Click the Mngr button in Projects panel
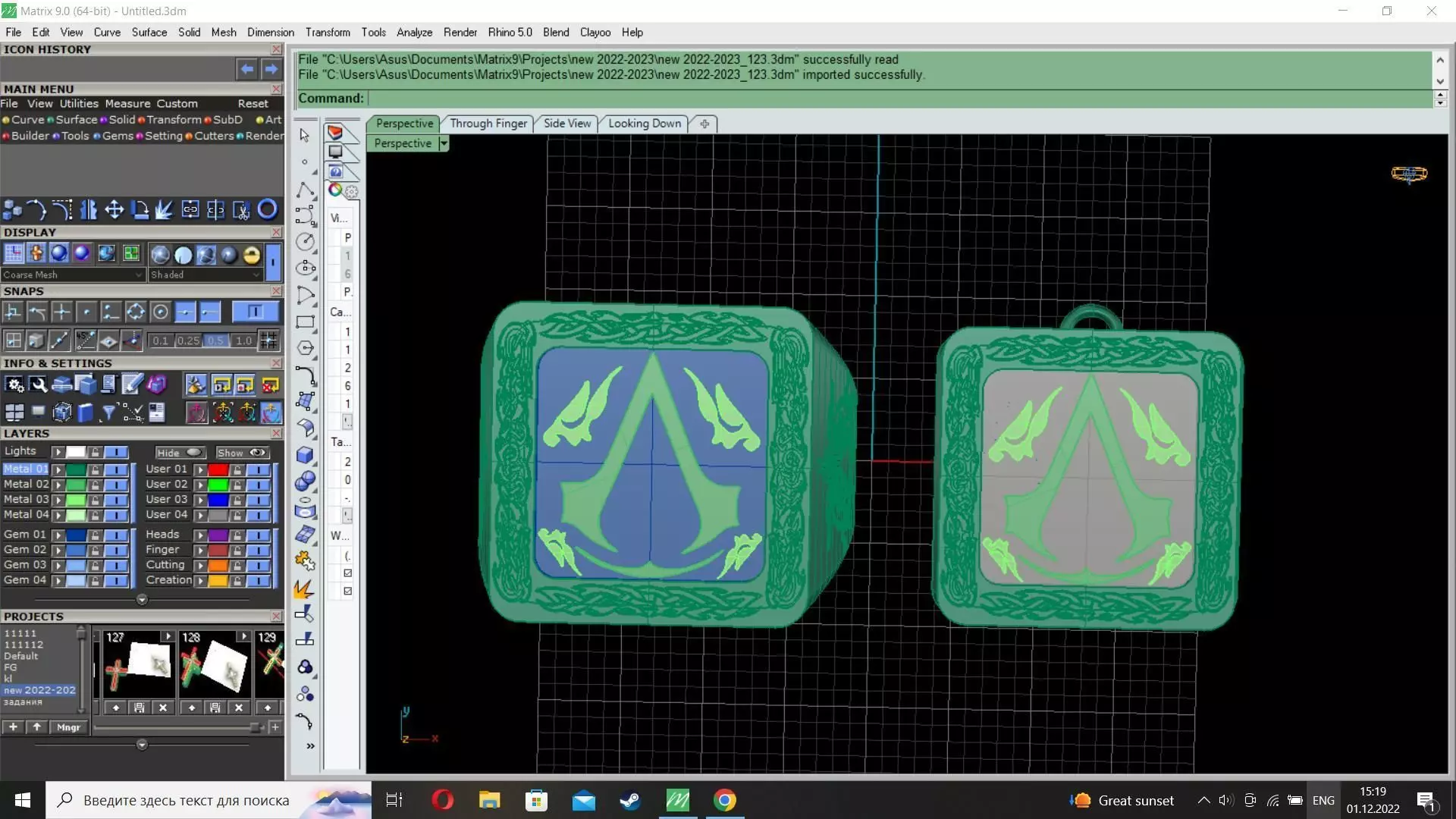This screenshot has height=819, width=1456. (x=68, y=727)
